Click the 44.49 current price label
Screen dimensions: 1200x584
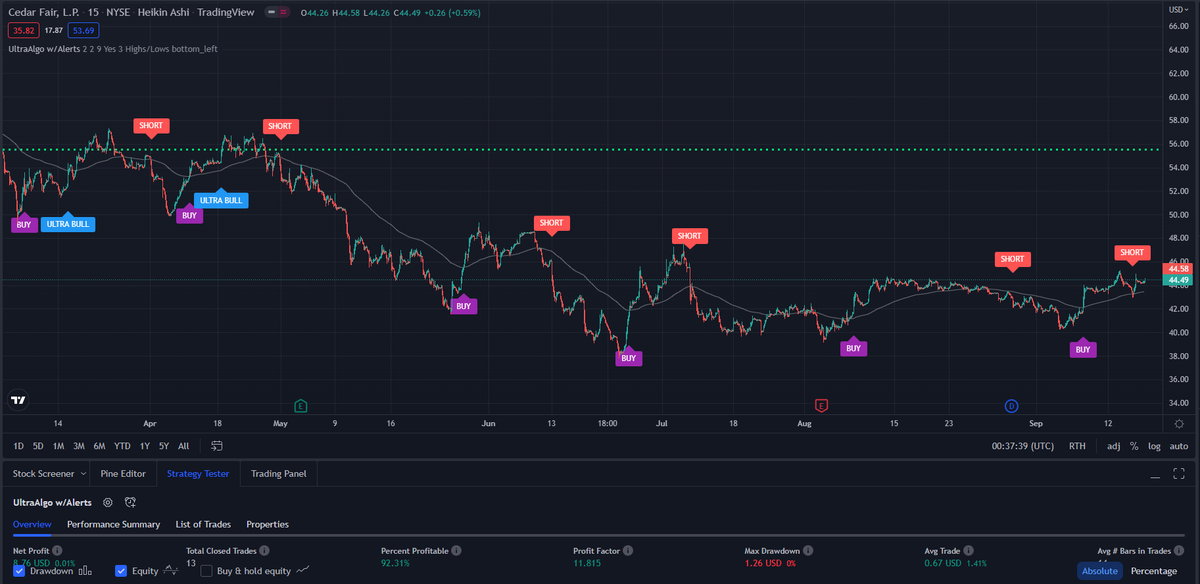click(x=1177, y=280)
